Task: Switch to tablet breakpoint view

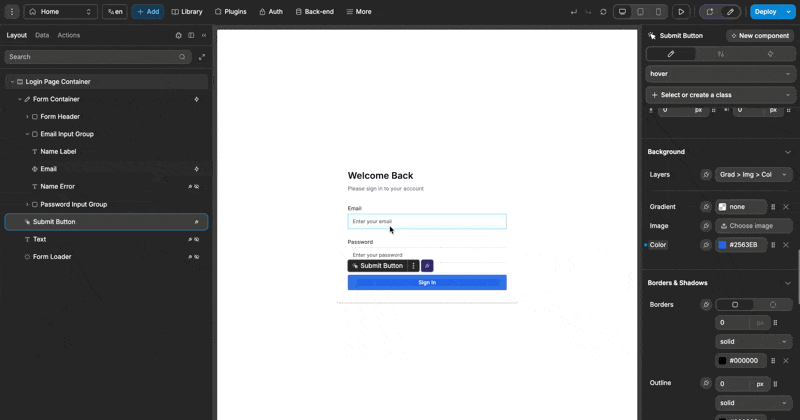Action: click(x=640, y=12)
